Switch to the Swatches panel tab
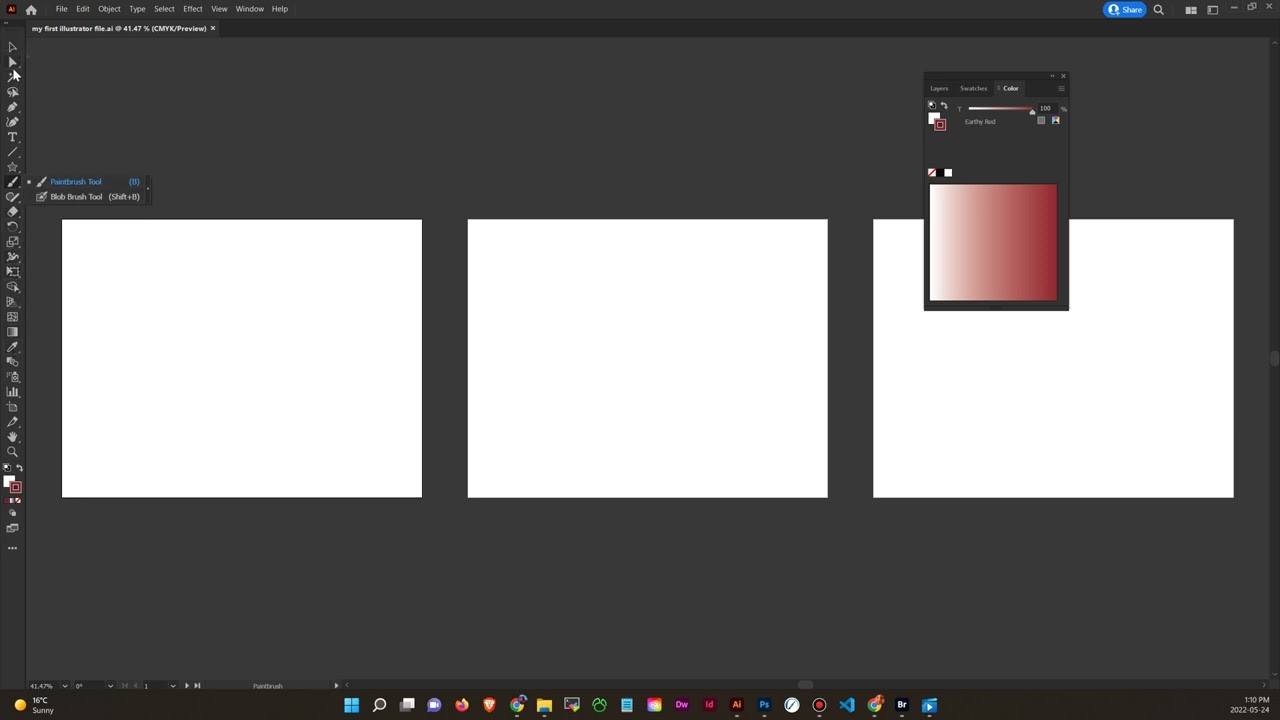The width and height of the screenshot is (1280, 720). [973, 88]
